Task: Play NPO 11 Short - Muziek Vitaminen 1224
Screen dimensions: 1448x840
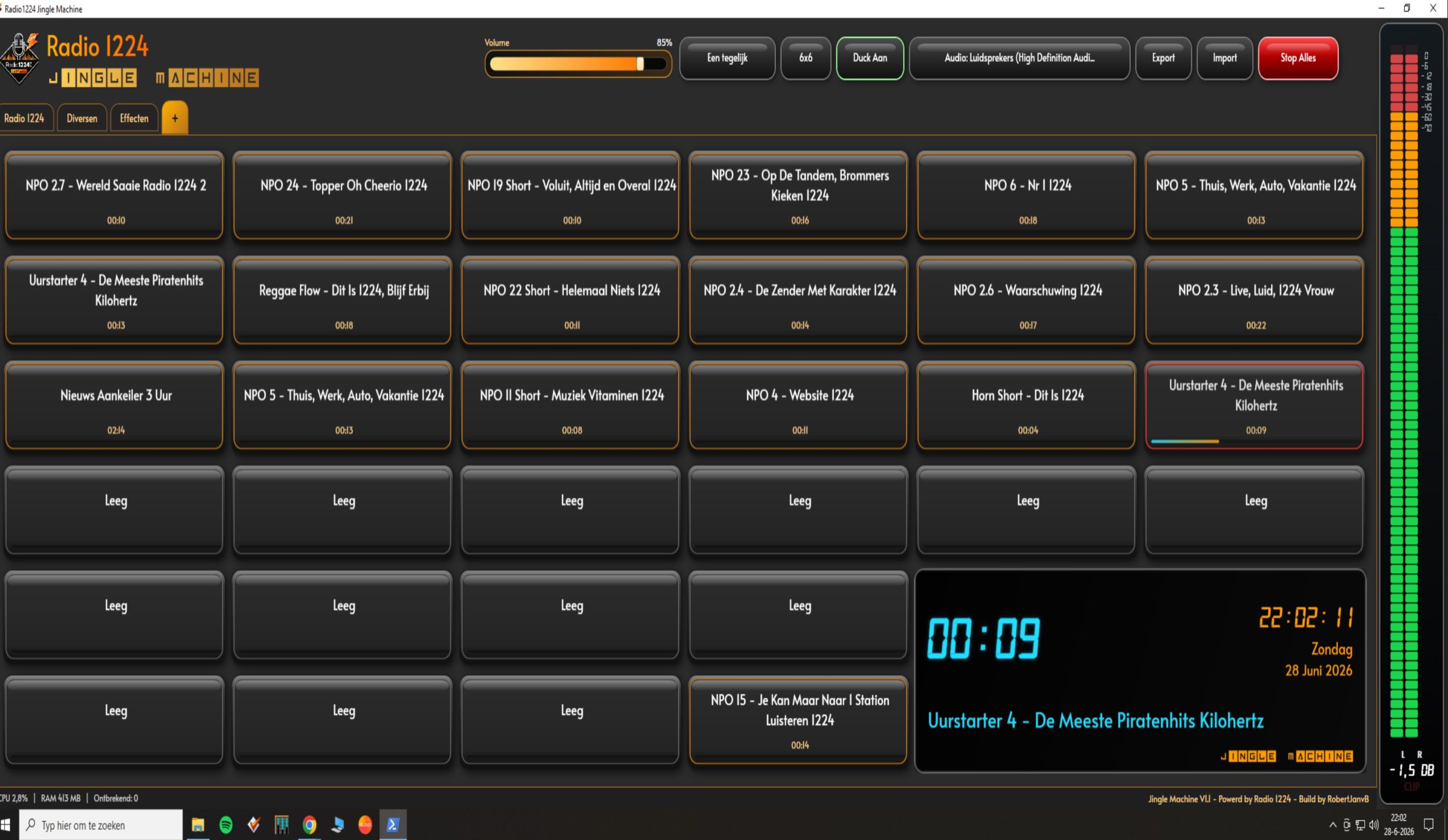Action: 571,406
